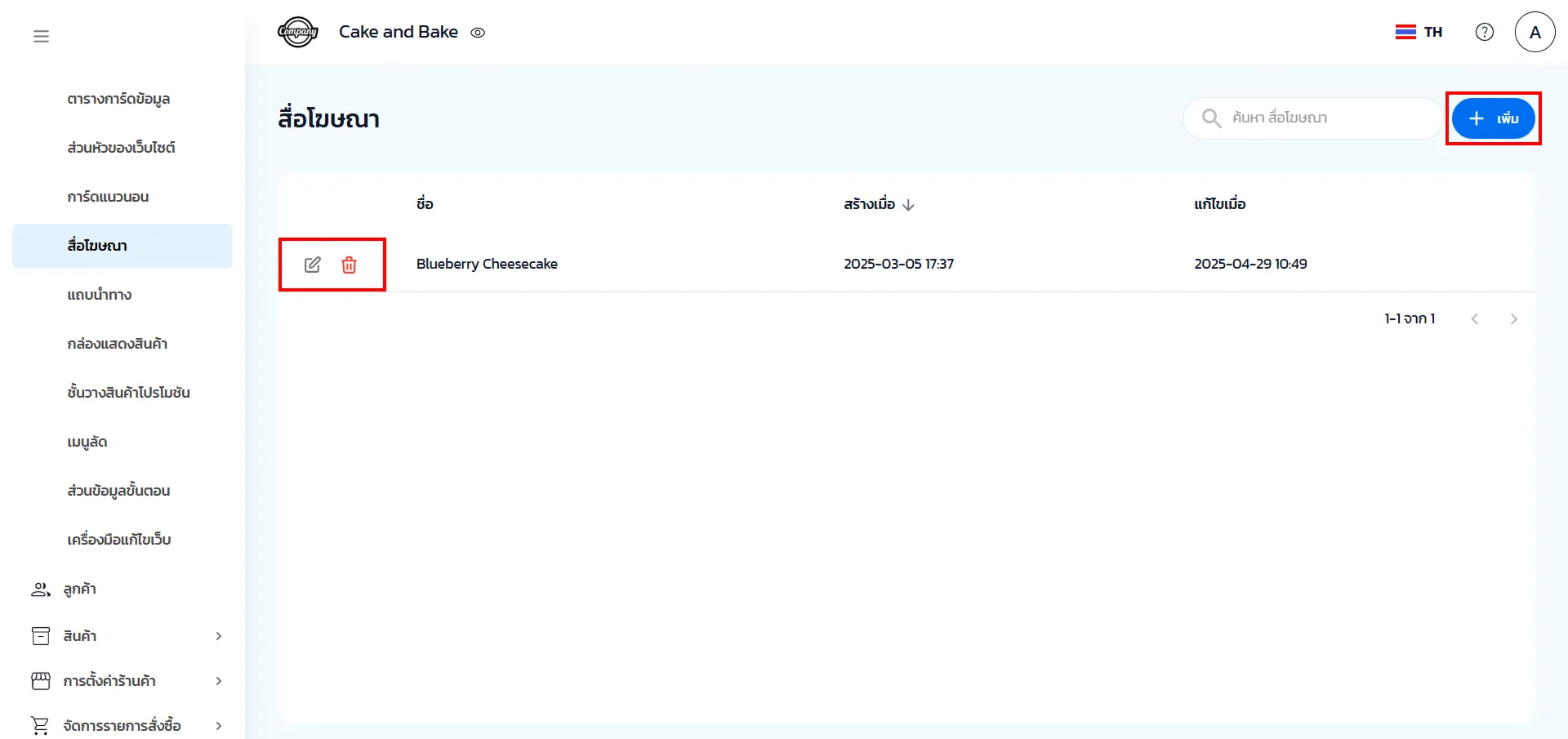The image size is (1568, 739).
Task: Sort by สร้างเมื่อ column arrow
Action: coord(908,205)
